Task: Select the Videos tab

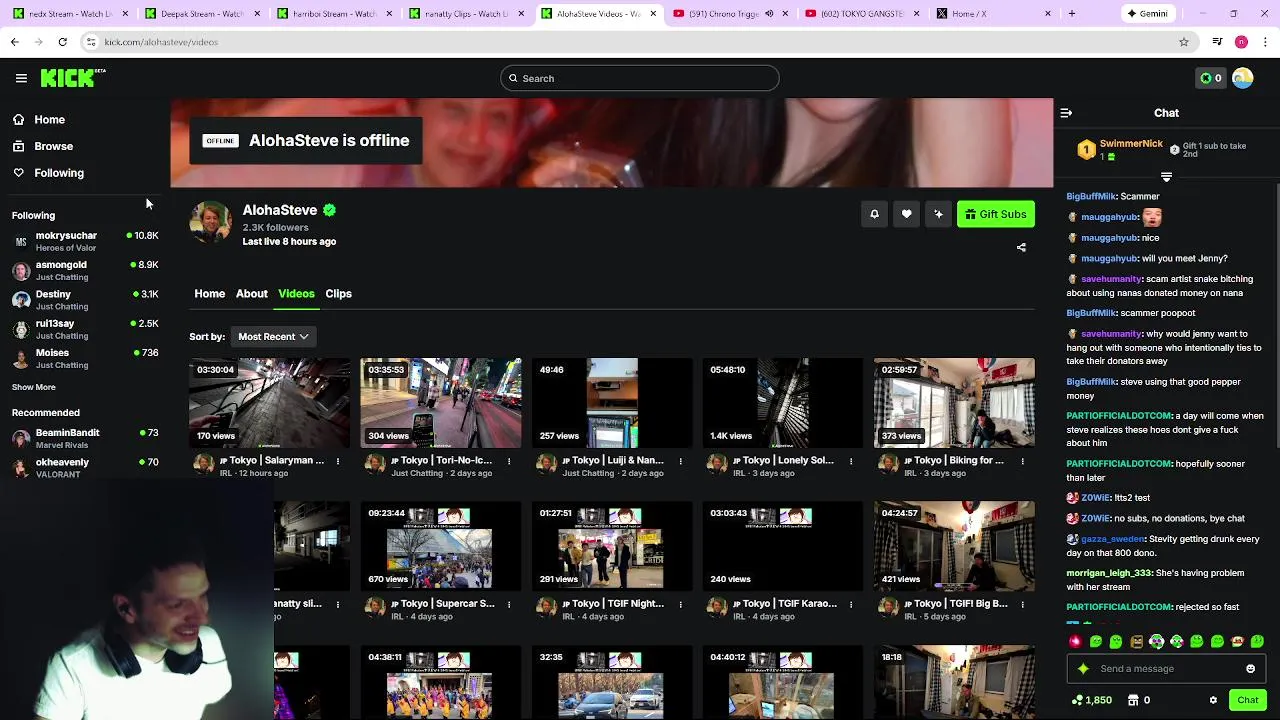Action: coord(296,294)
